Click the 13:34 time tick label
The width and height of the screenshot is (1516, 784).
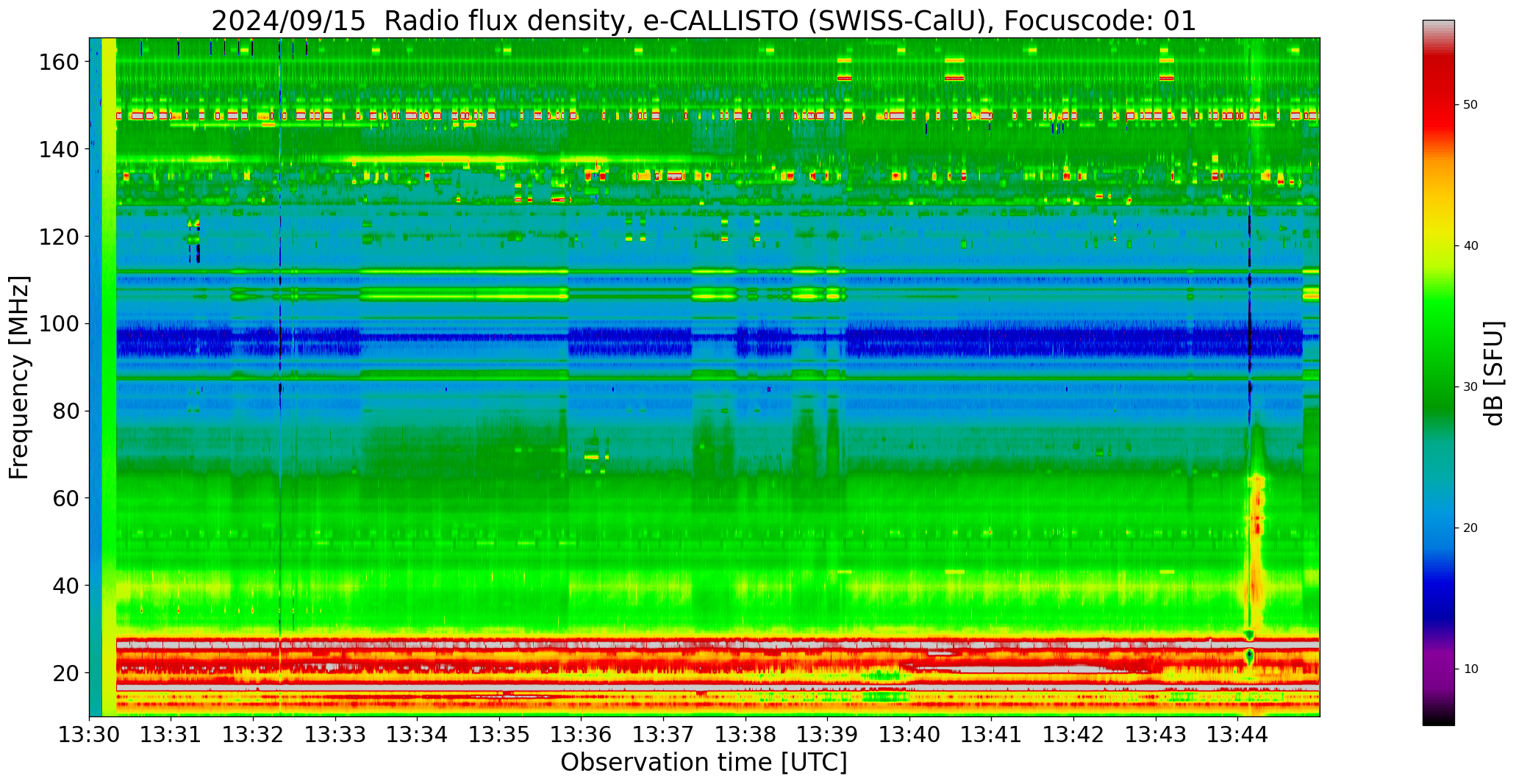(418, 734)
